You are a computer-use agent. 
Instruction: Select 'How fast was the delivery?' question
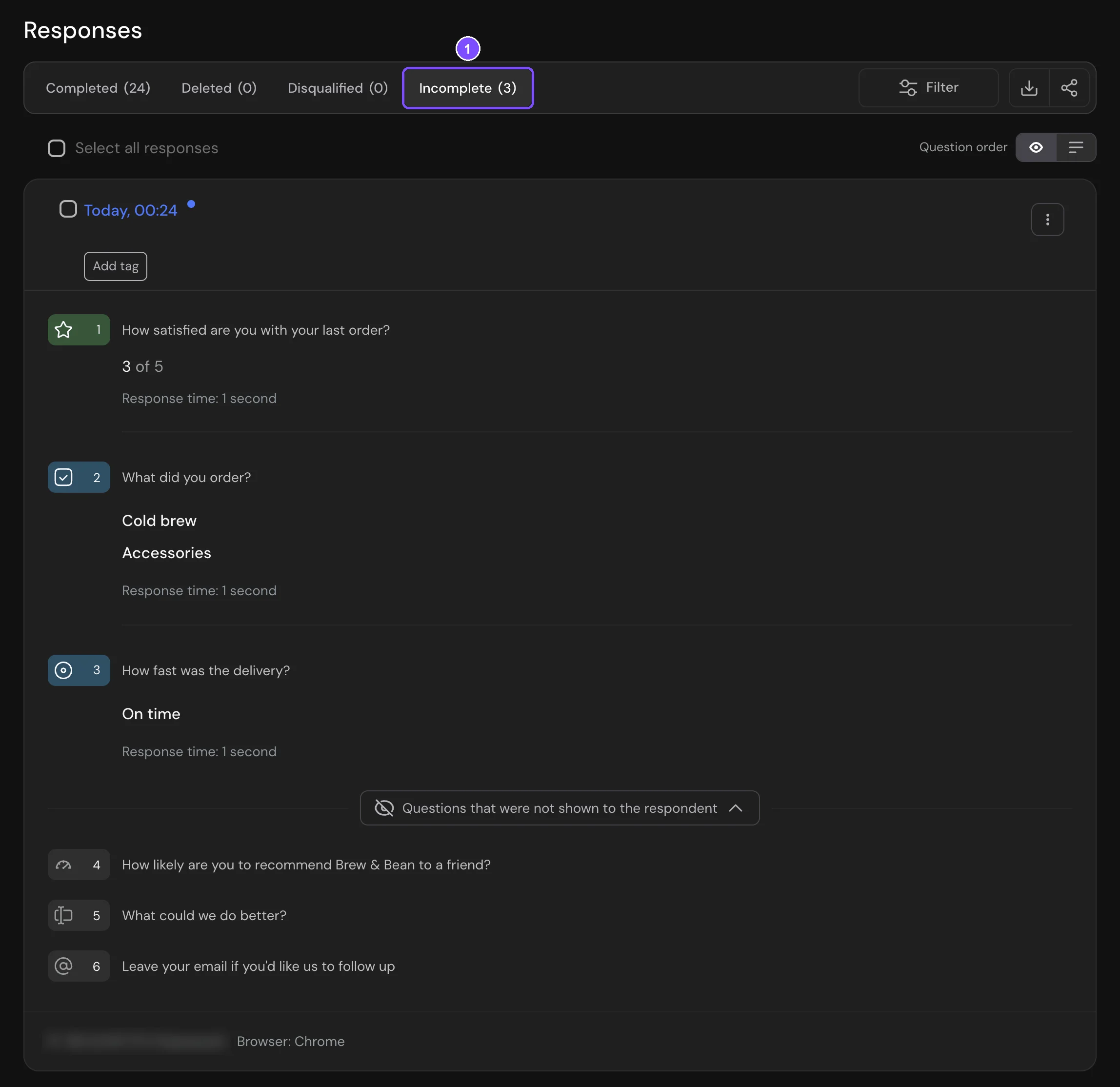pyautogui.click(x=206, y=671)
